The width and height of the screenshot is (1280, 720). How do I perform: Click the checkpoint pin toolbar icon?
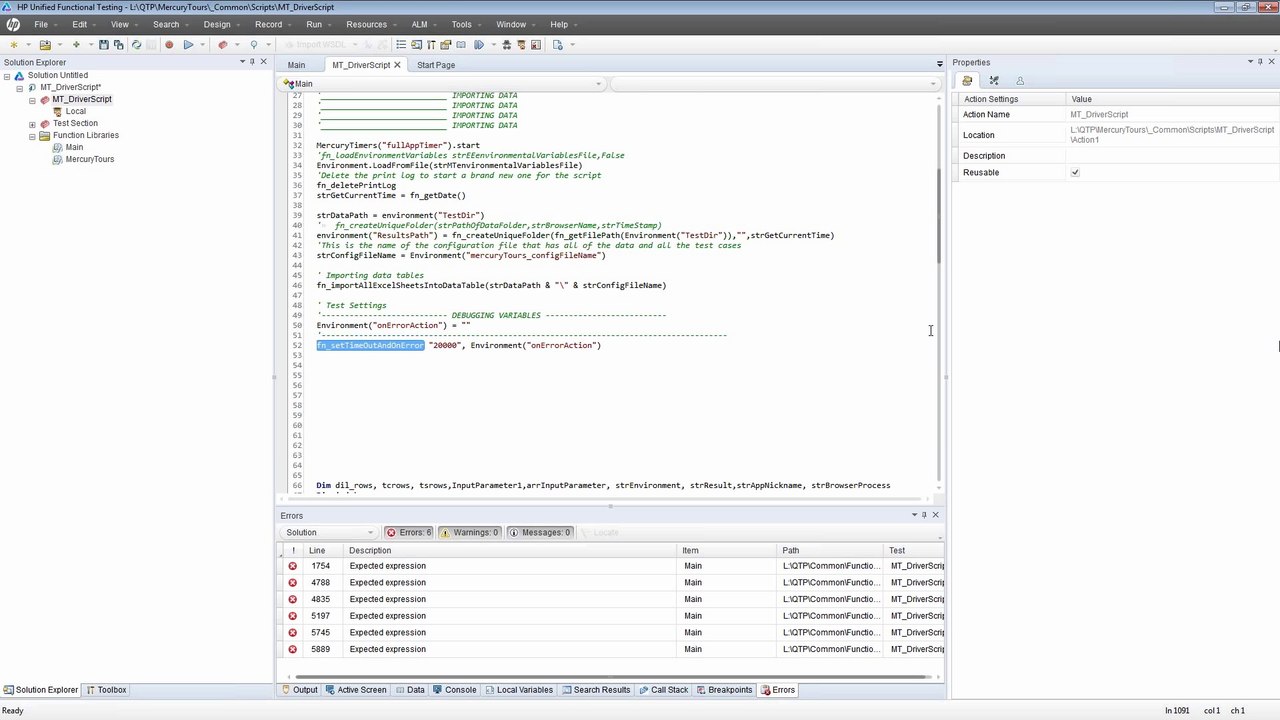coord(254,45)
